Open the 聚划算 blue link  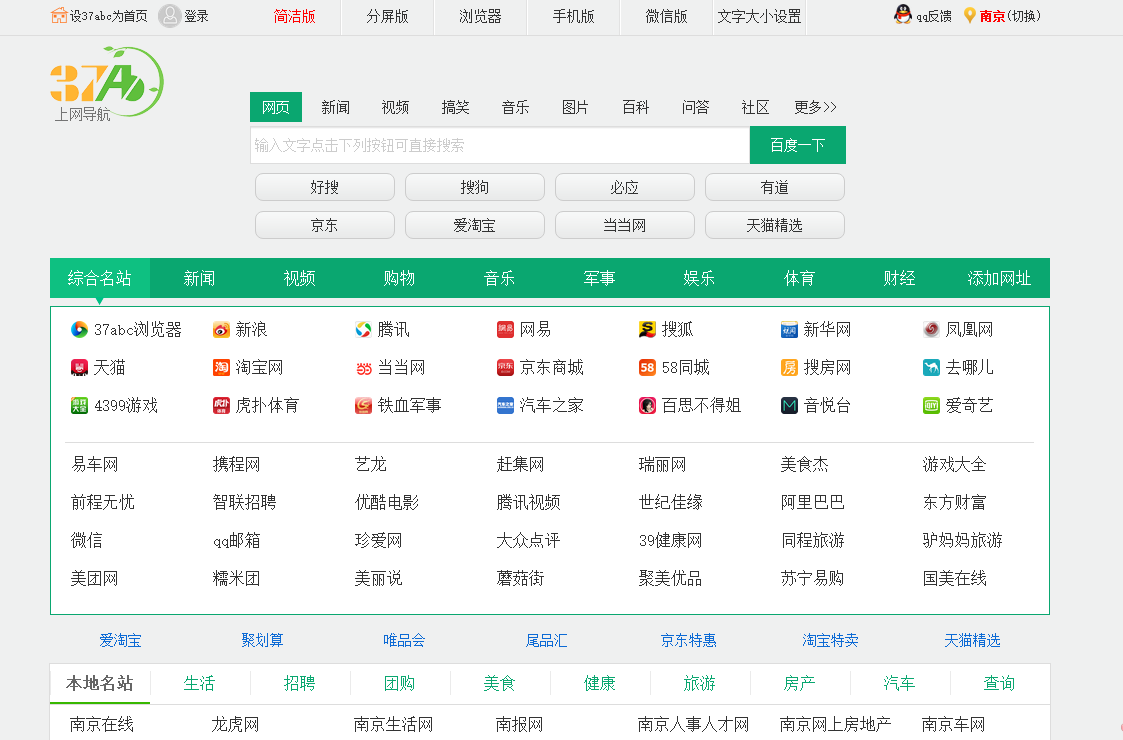tap(262, 640)
